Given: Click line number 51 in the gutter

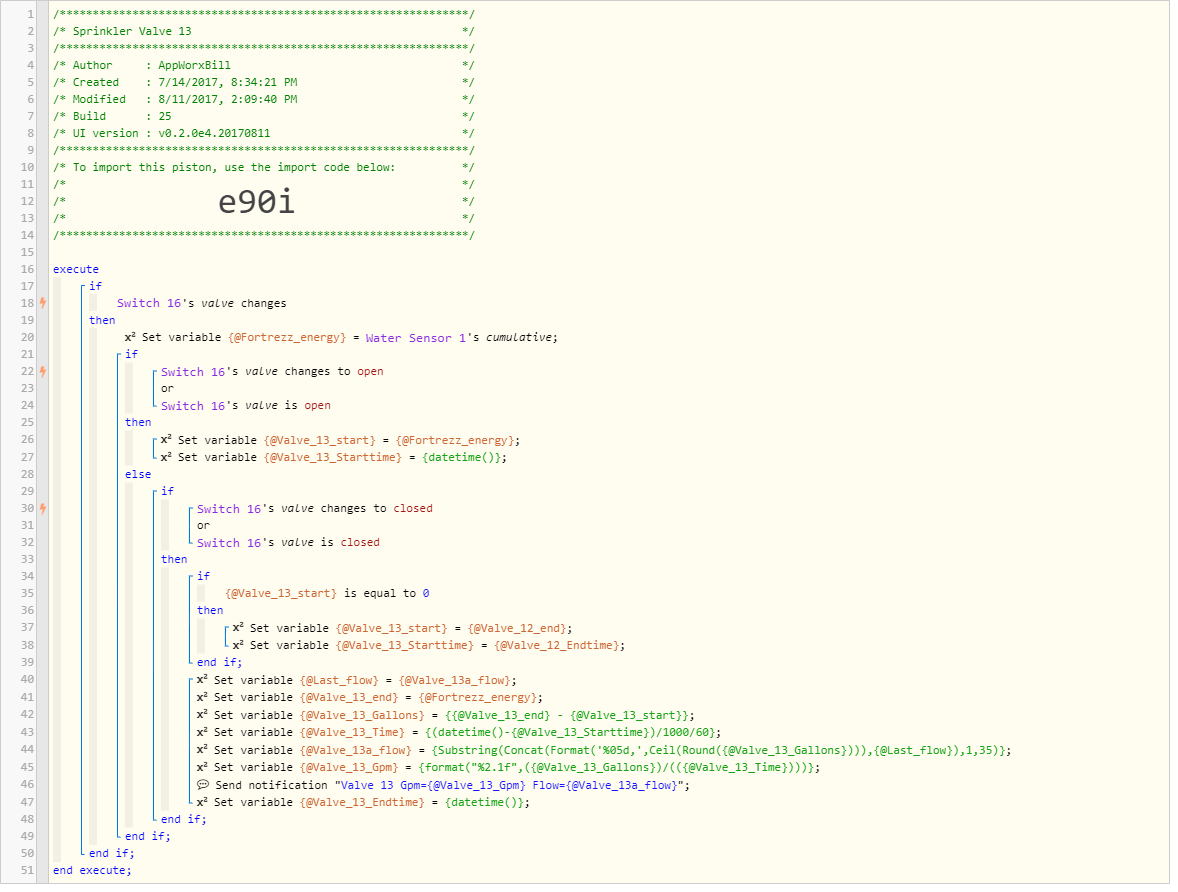Looking at the screenshot, I should (x=27, y=870).
